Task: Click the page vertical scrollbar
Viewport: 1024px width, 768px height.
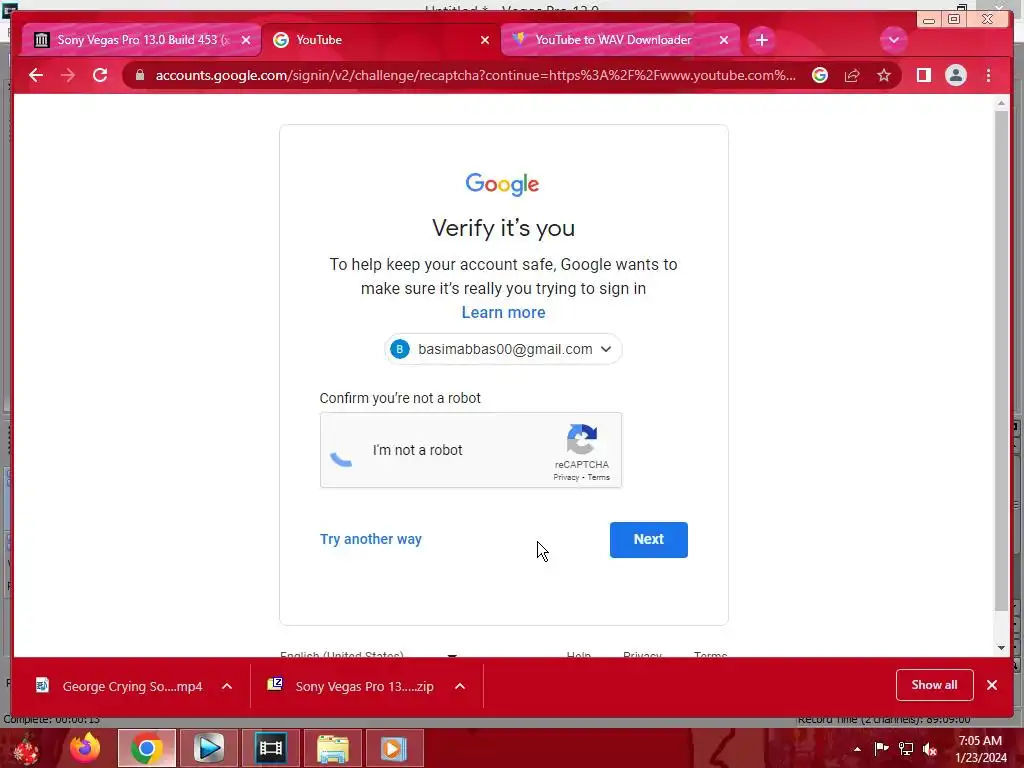Action: point(1001,361)
